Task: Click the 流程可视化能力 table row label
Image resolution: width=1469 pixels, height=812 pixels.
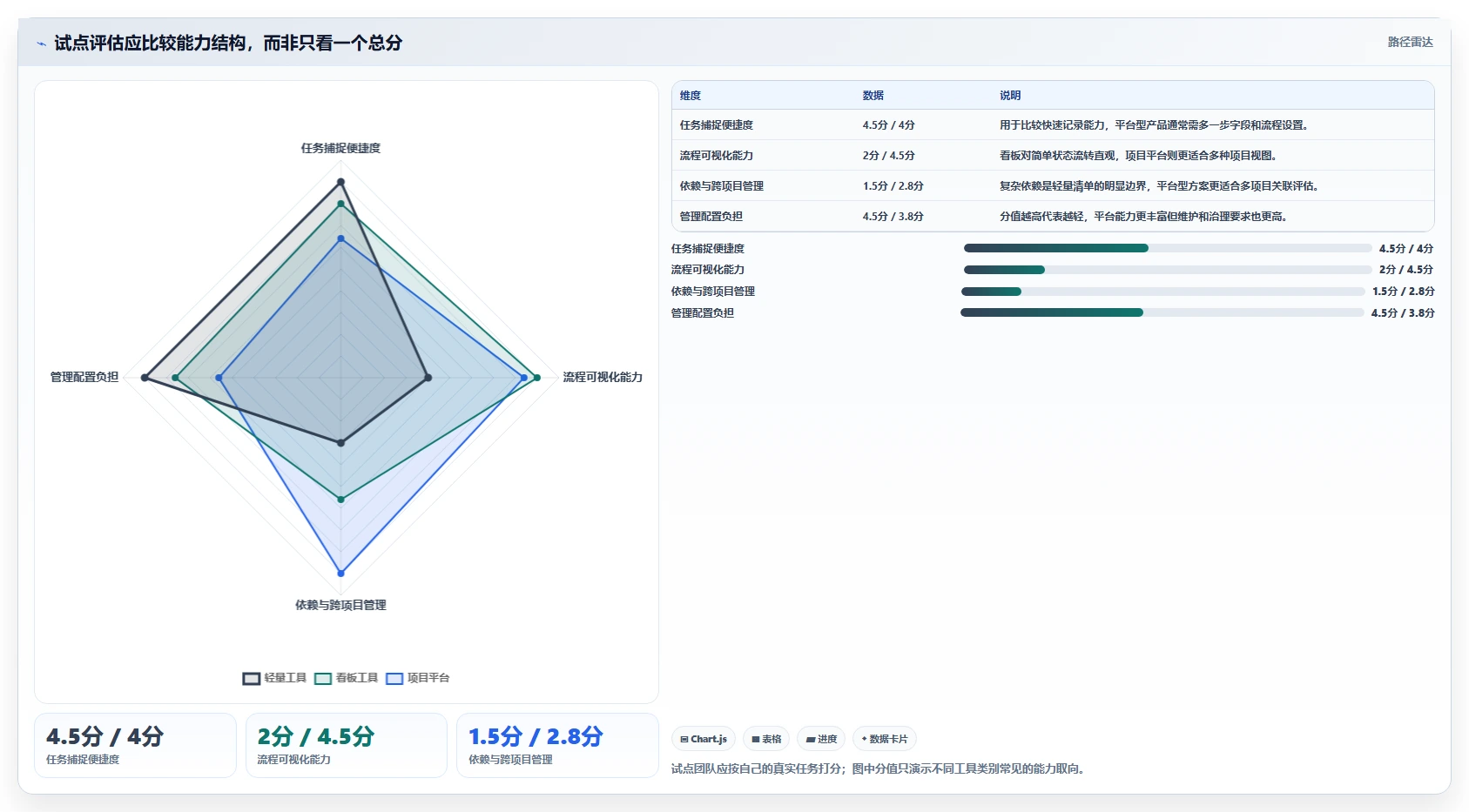Action: 717,156
